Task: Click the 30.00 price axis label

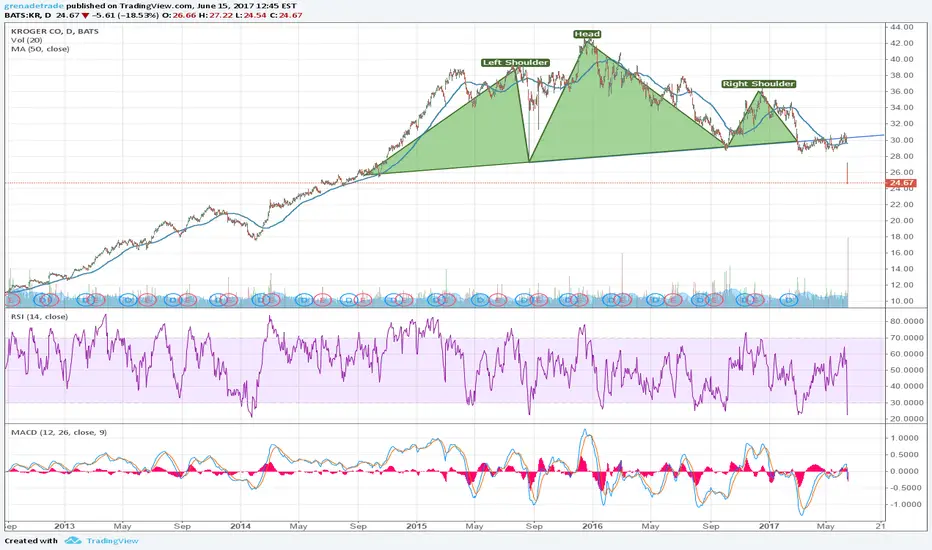Action: point(902,140)
